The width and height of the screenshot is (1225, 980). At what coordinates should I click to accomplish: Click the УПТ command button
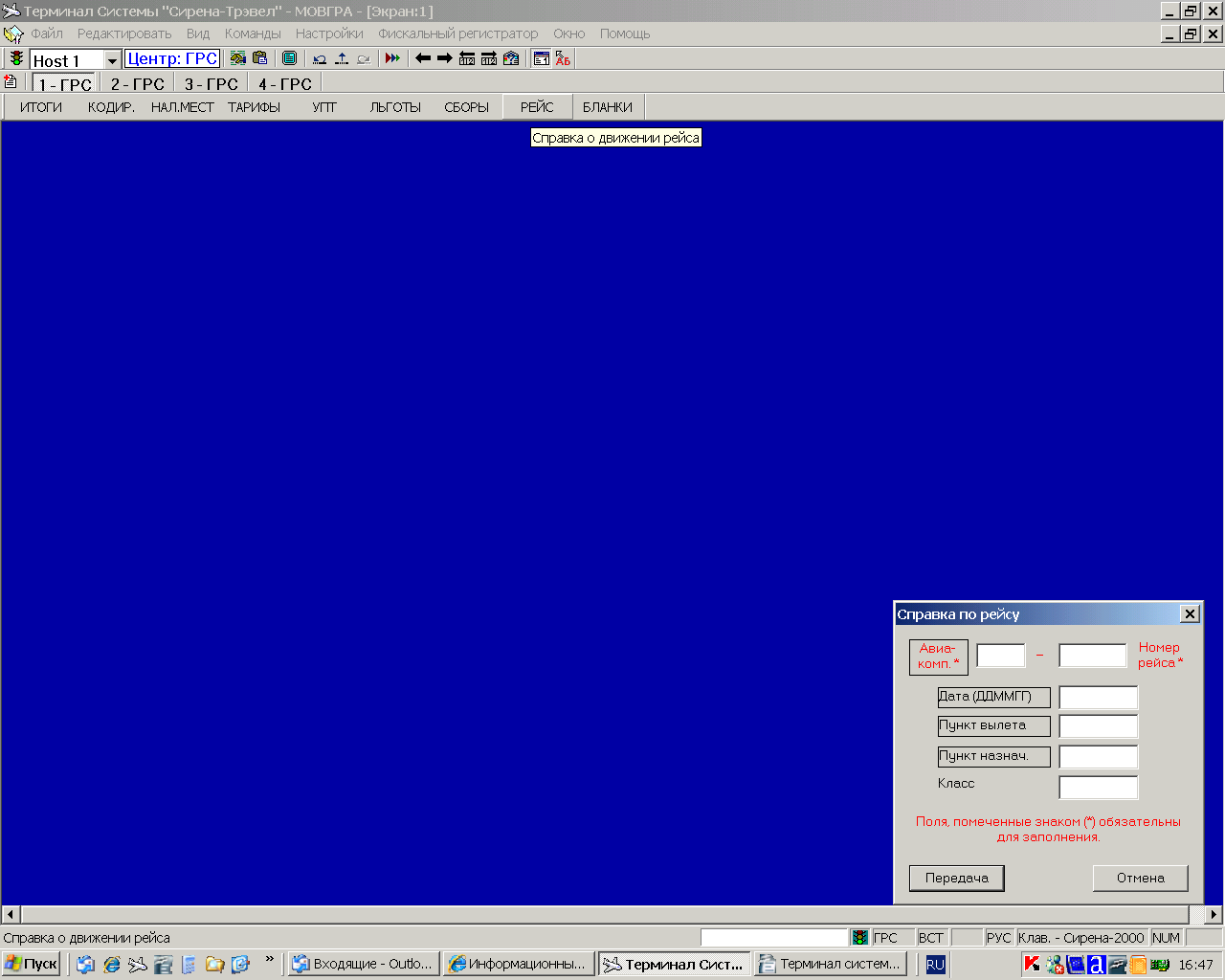[324, 107]
